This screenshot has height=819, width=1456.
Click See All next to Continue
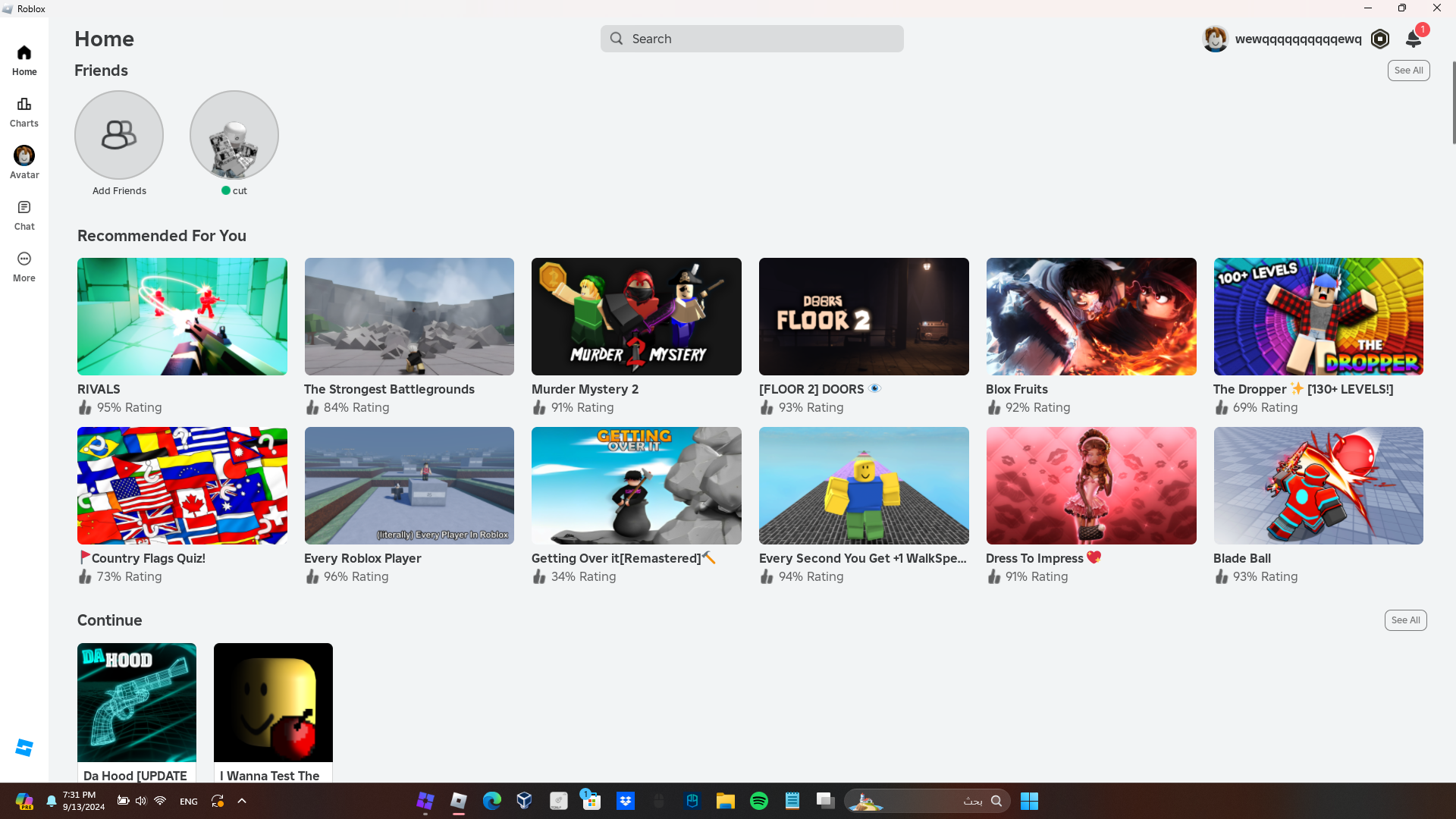(1405, 620)
